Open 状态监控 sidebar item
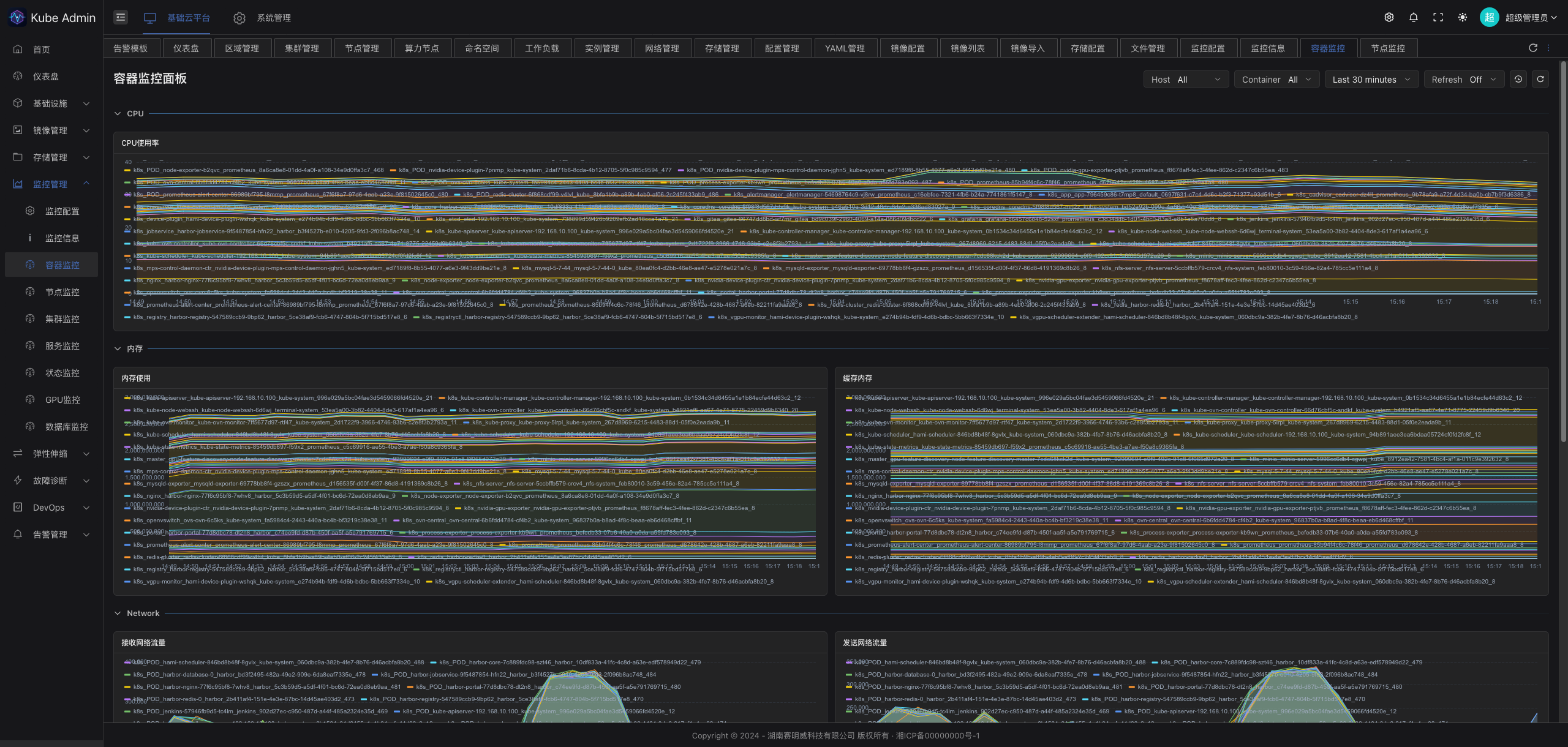The image size is (1568, 747). pos(51,373)
